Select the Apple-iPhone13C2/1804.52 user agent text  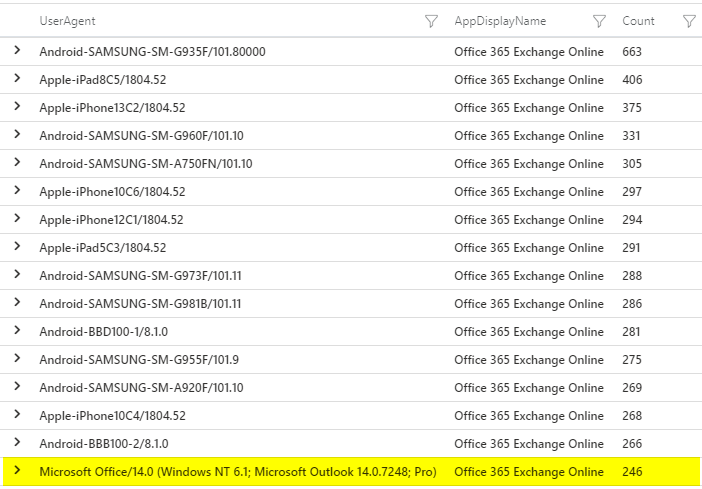112,108
